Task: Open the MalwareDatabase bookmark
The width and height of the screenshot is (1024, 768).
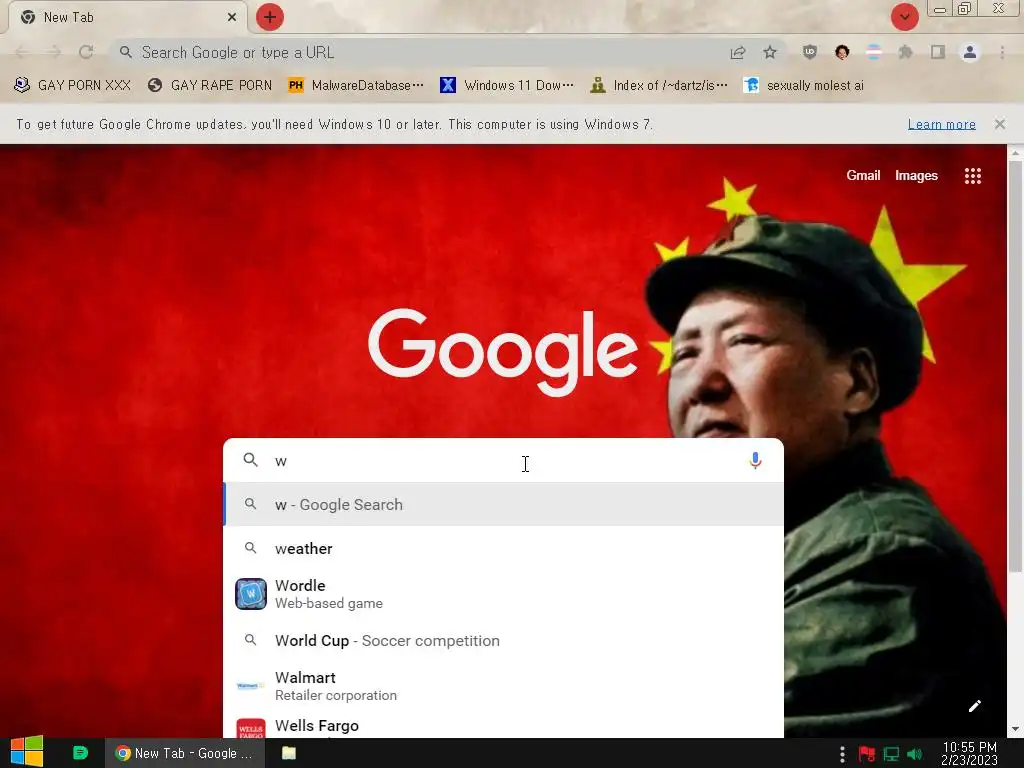Action: pos(356,85)
